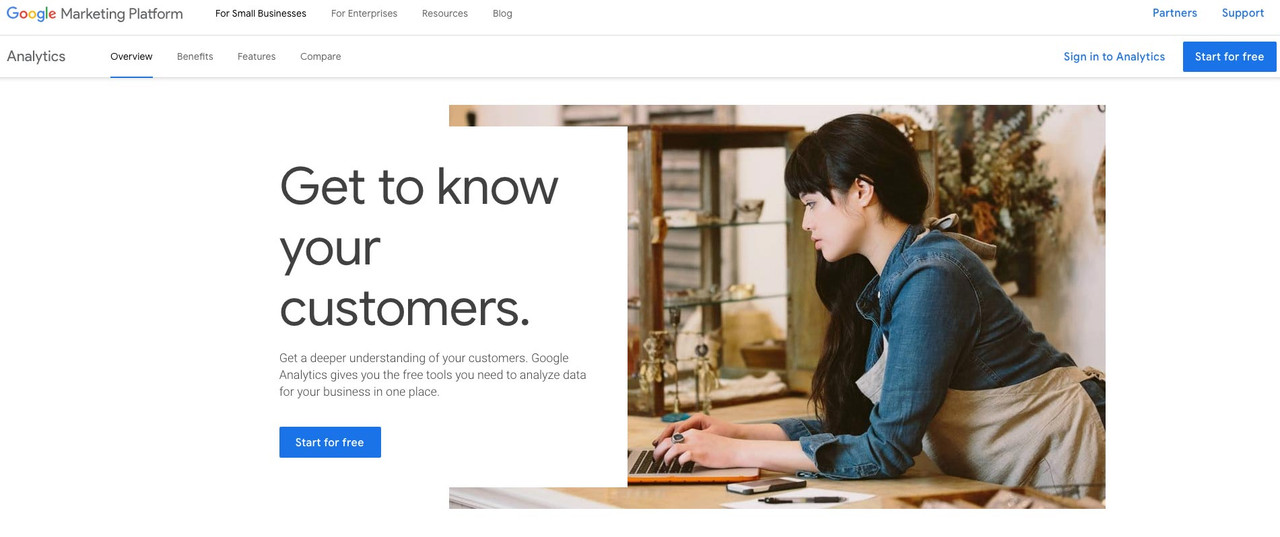Image resolution: width=1280 pixels, height=537 pixels.
Task: Click Sign in to Analytics
Action: click(x=1114, y=57)
